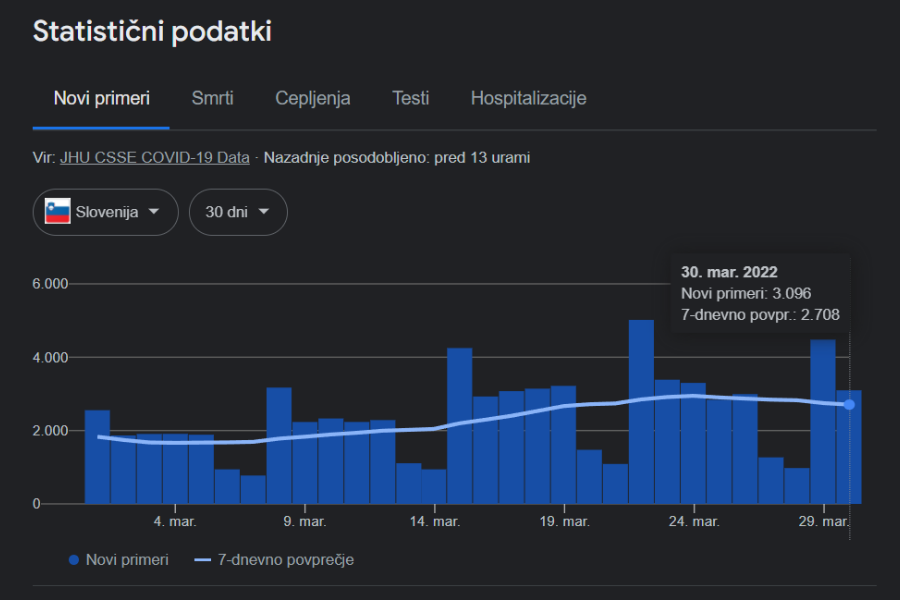Click the Slovenian flag icon
900x600 pixels.
tap(57, 211)
